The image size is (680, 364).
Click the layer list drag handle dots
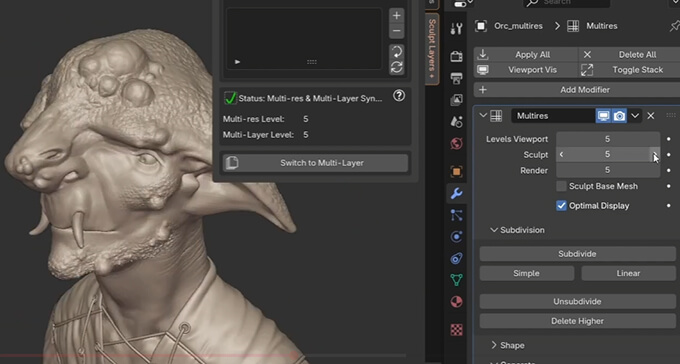[311, 62]
